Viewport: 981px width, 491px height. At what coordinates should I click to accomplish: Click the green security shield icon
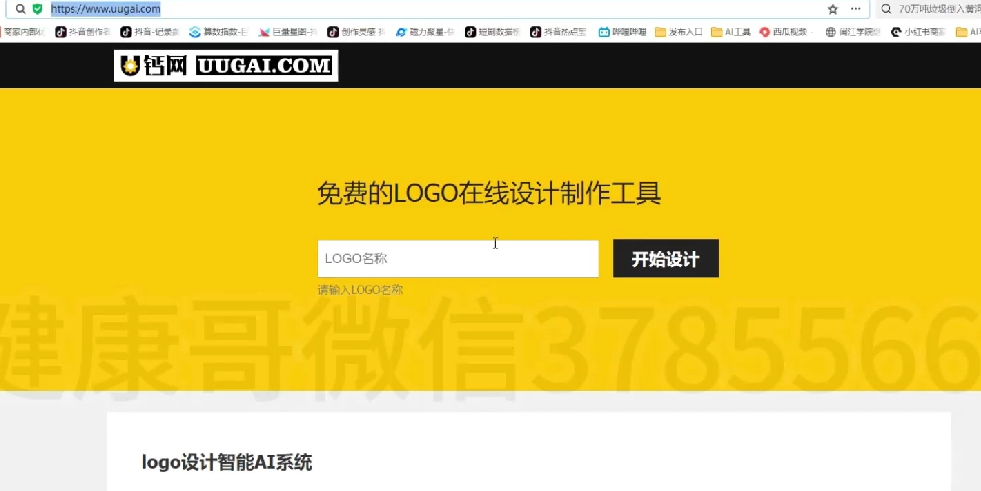point(37,9)
